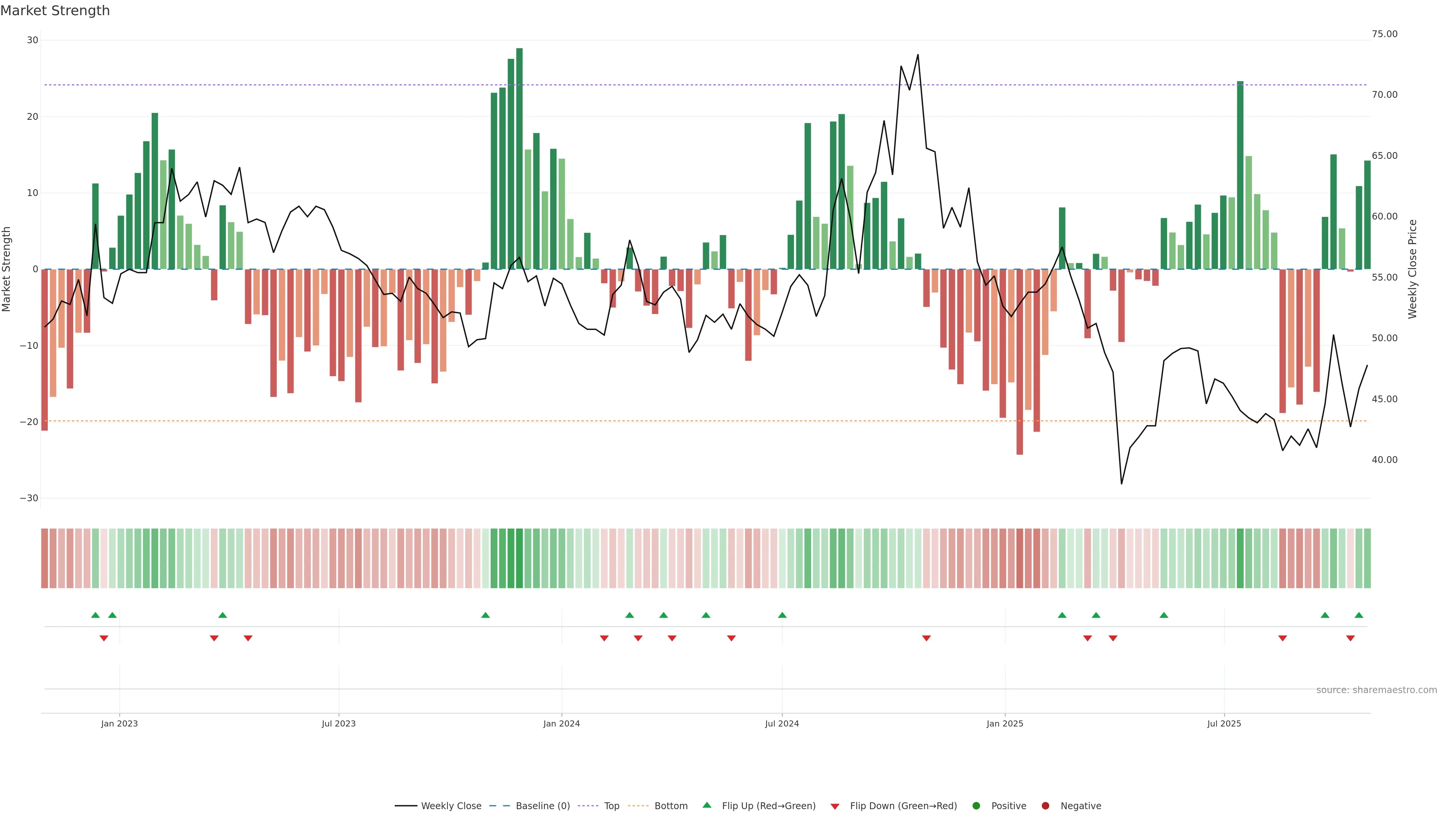Click the green Flip Up legend triangle
The height and width of the screenshot is (819, 1456).
706,805
